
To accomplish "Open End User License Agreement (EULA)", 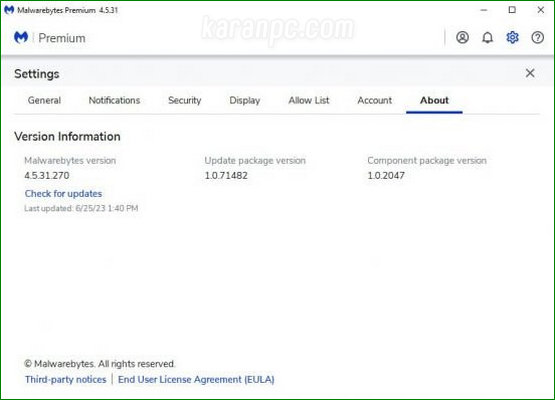I will click(x=196, y=379).
